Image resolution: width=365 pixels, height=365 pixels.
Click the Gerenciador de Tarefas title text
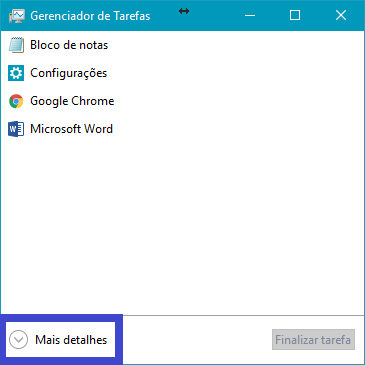90,16
